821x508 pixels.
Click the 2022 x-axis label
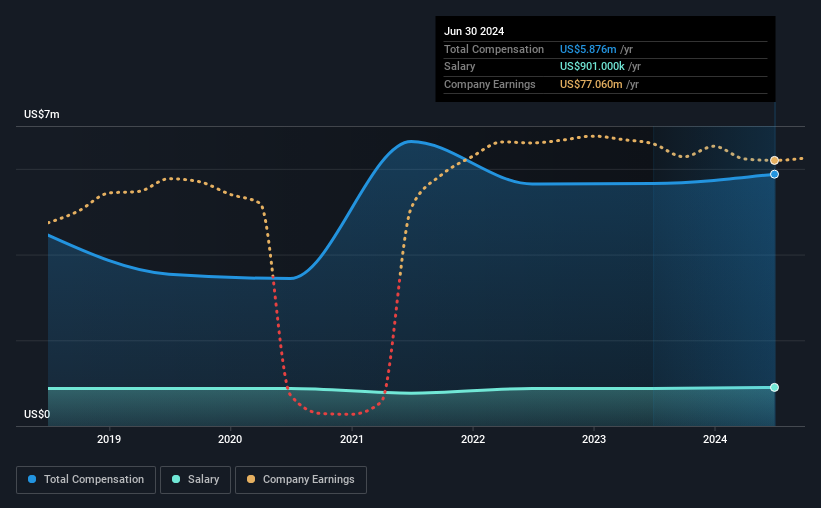(473, 439)
